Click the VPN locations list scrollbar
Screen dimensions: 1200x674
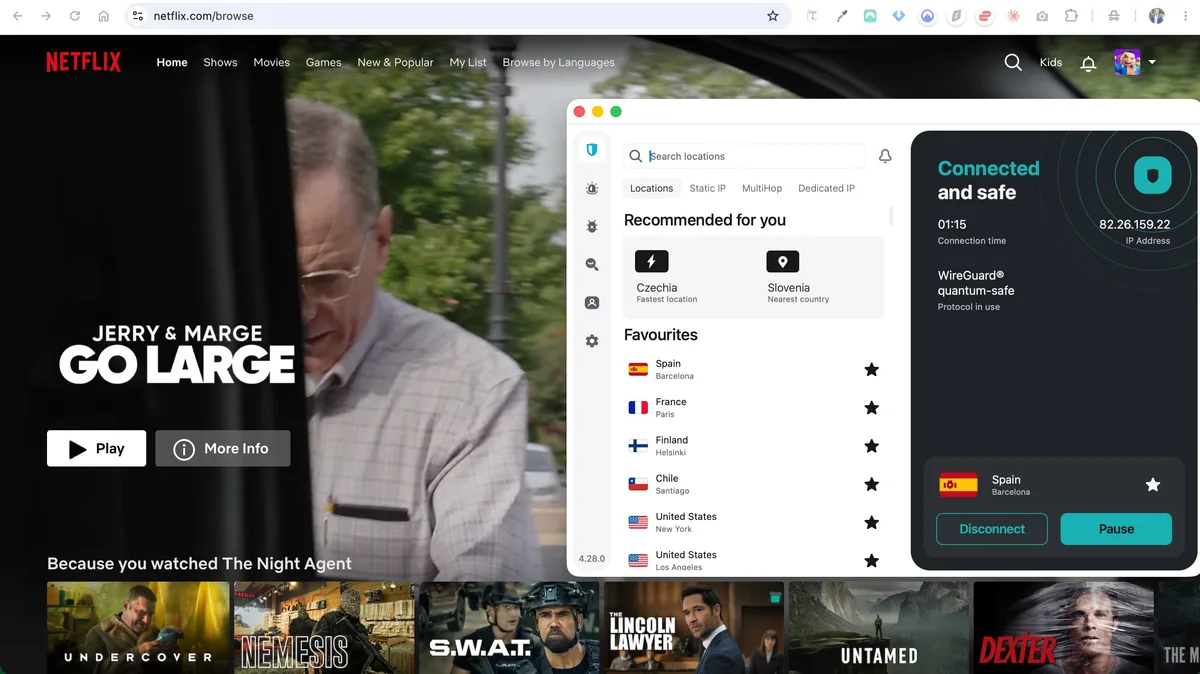pos(890,216)
